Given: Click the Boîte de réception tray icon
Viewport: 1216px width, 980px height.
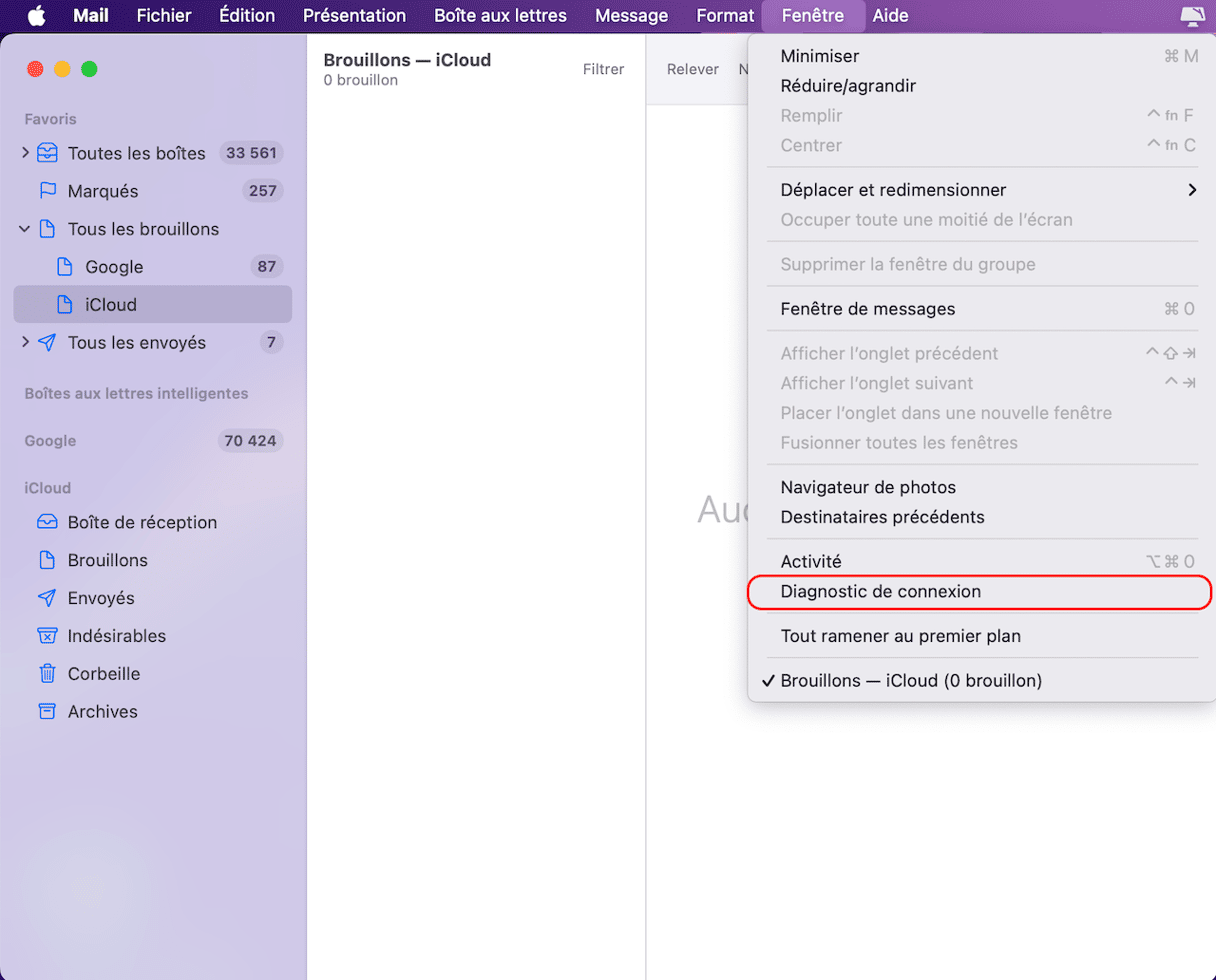Looking at the screenshot, I should 47,522.
